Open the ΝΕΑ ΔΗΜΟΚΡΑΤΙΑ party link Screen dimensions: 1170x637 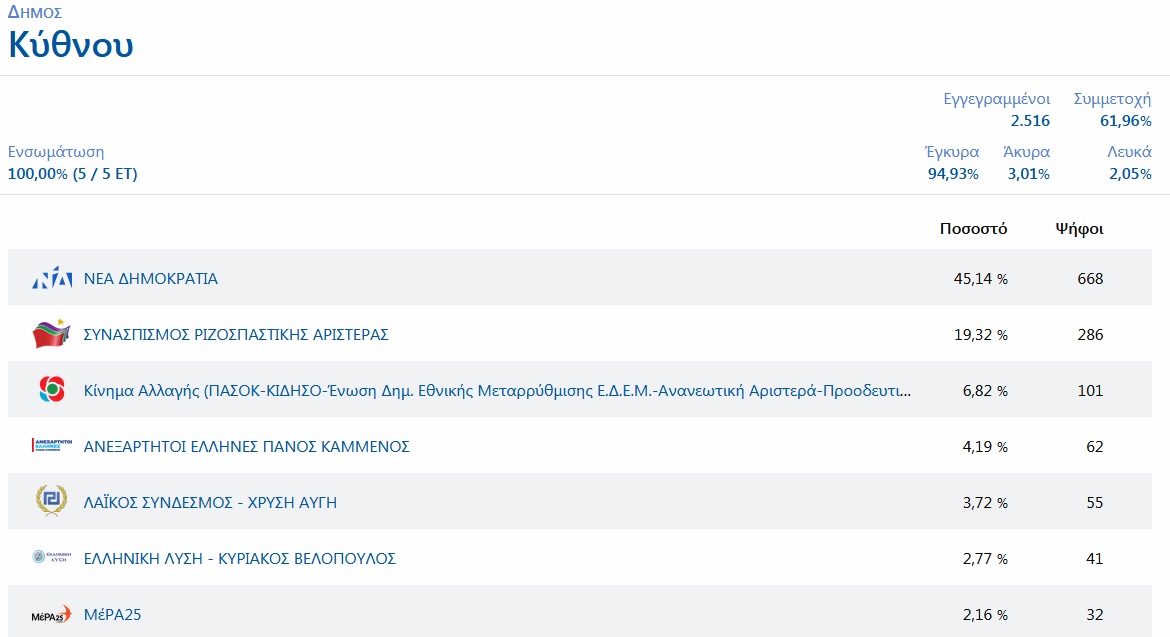150,279
